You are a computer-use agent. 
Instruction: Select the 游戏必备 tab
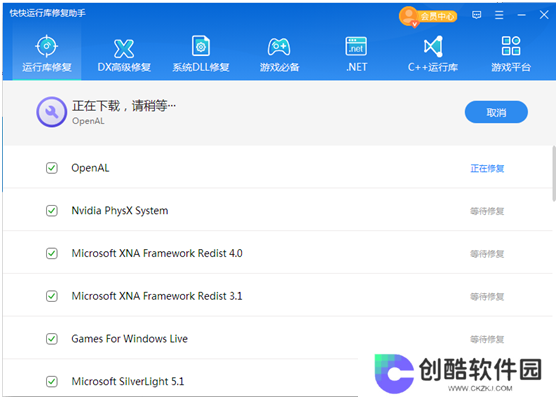pos(279,54)
